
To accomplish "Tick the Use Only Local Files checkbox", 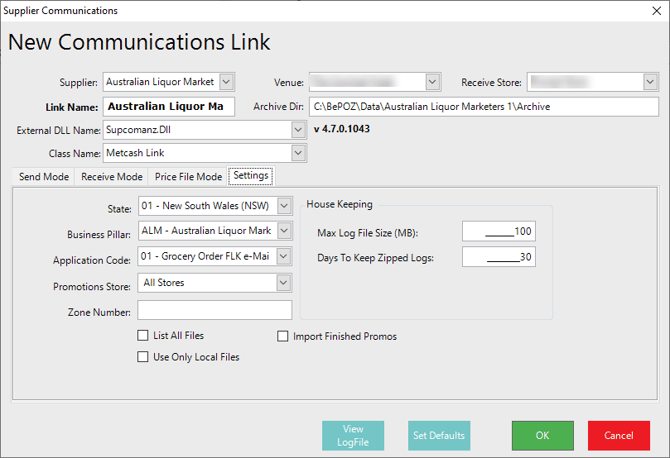I will point(143,356).
